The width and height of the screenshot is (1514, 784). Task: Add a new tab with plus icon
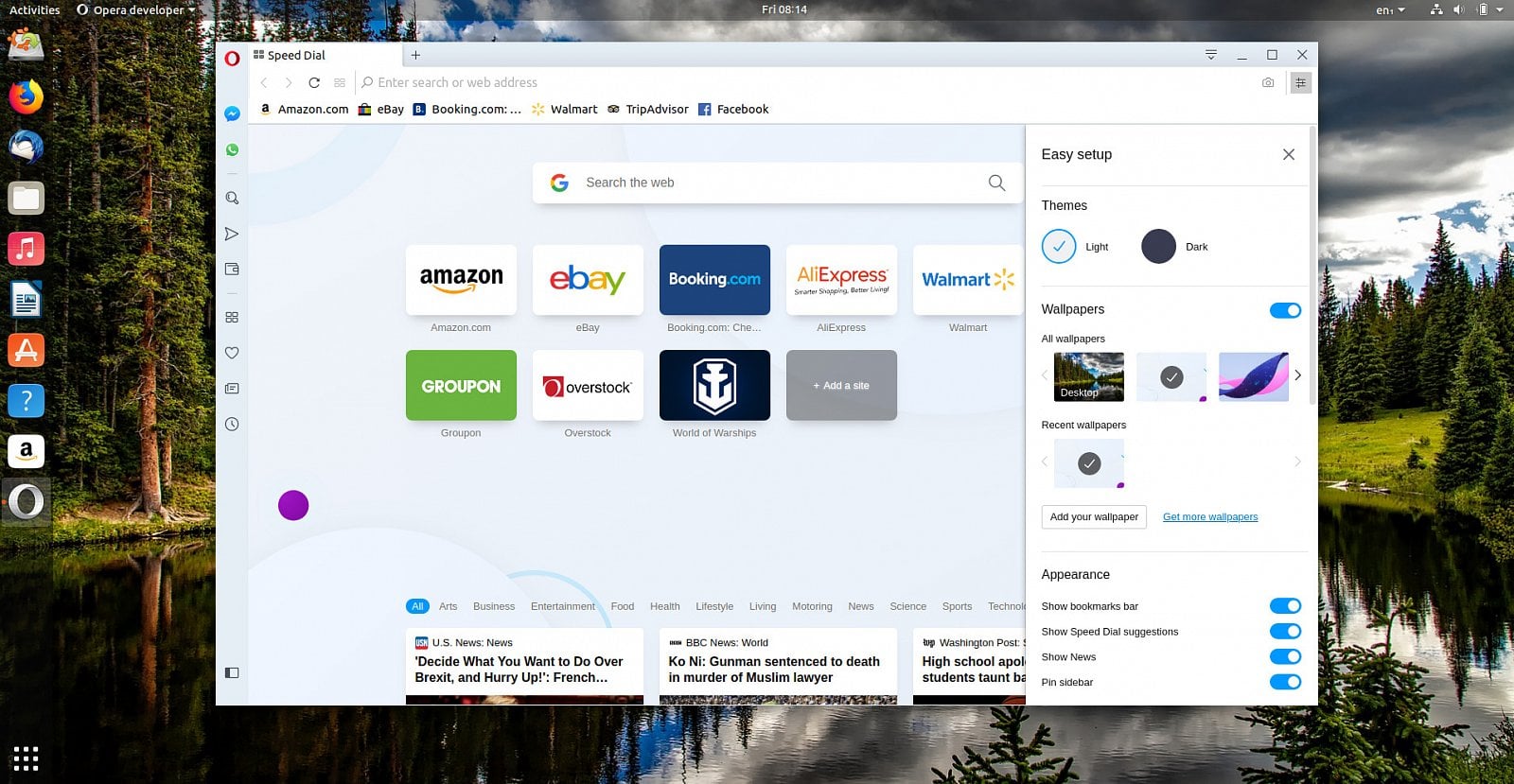pos(415,55)
